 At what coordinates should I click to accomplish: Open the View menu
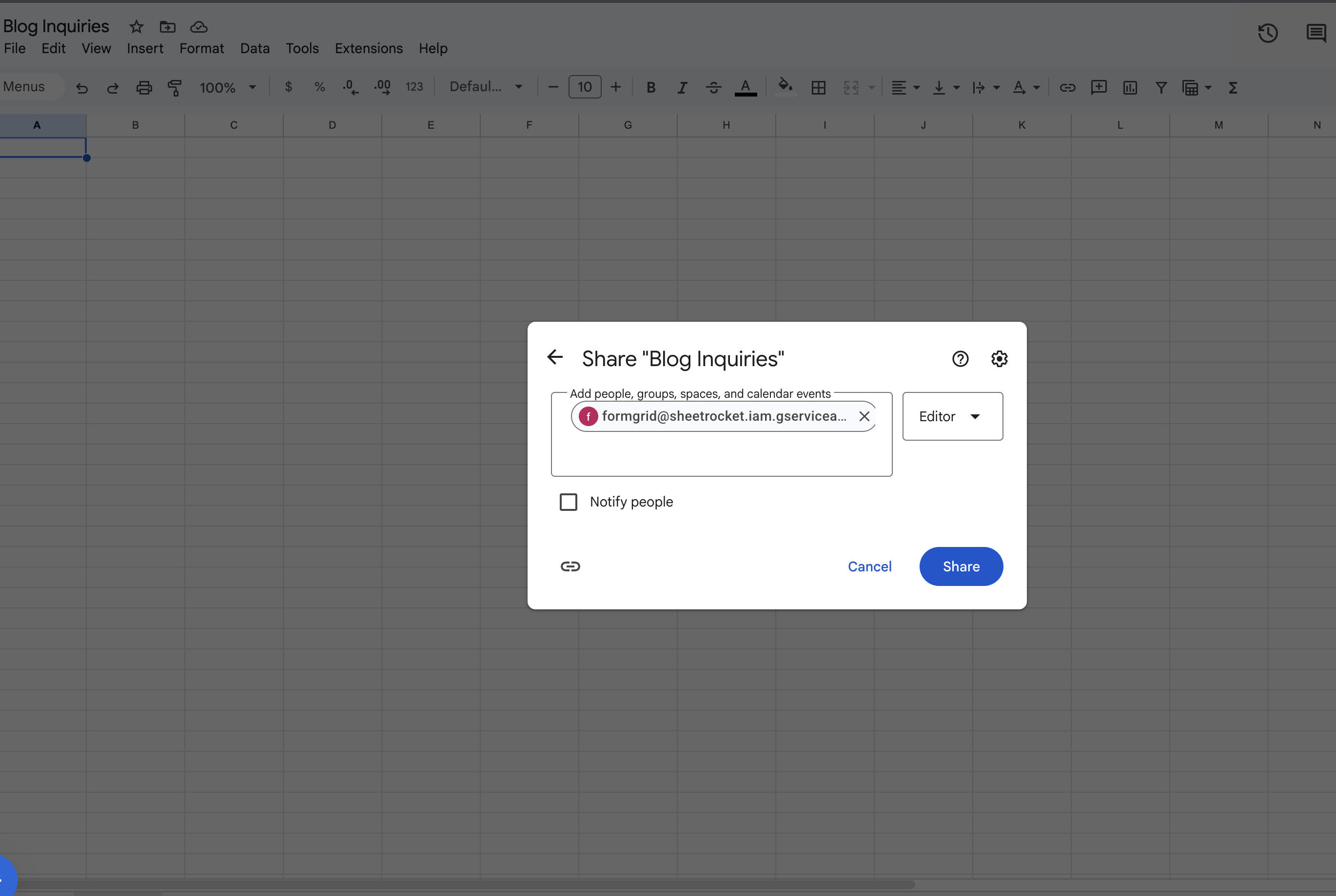(x=96, y=49)
